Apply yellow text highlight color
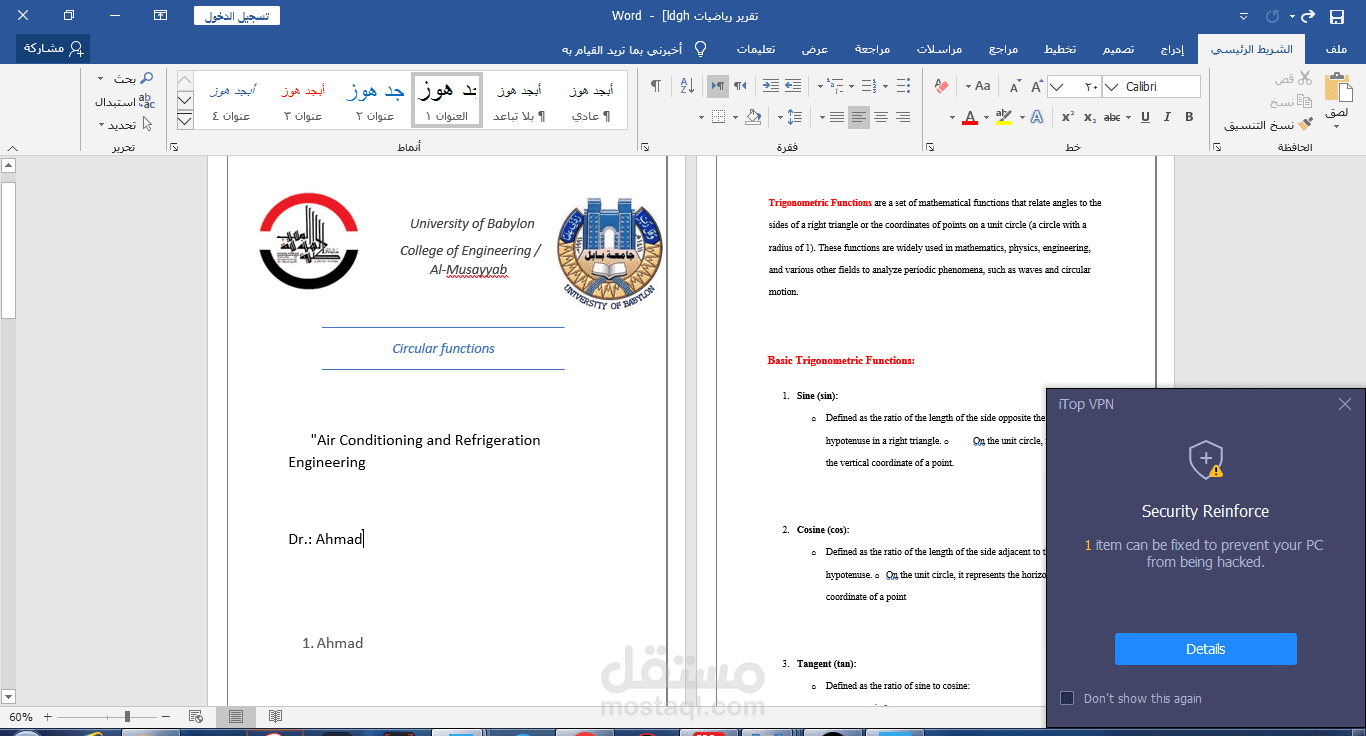This screenshot has height=736, width=1366. (x=1004, y=117)
